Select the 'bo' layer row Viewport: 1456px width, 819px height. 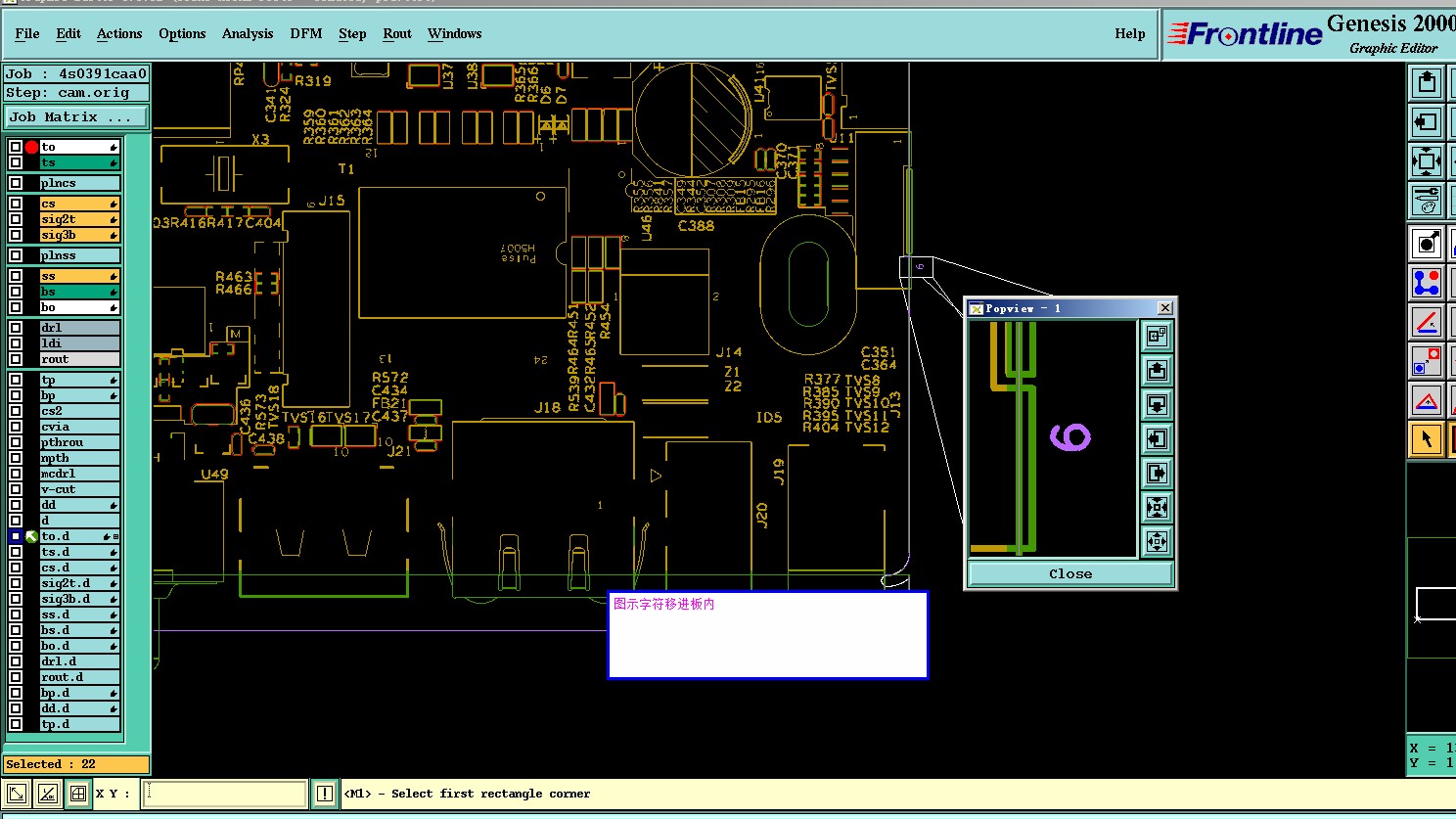point(79,307)
